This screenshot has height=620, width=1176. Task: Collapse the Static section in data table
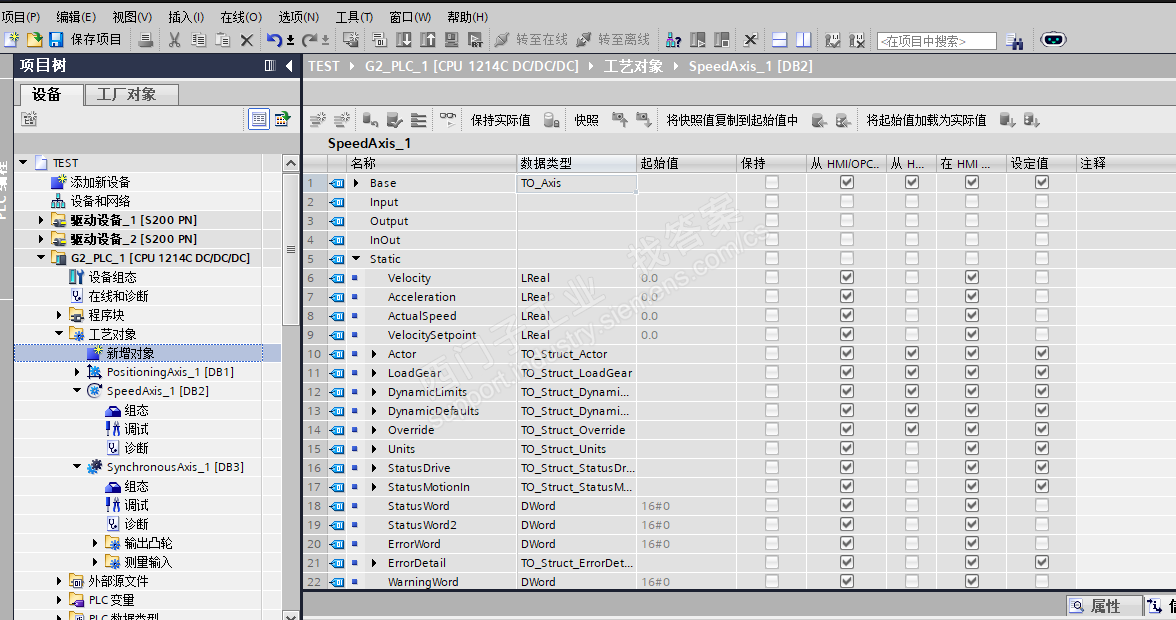(x=356, y=259)
